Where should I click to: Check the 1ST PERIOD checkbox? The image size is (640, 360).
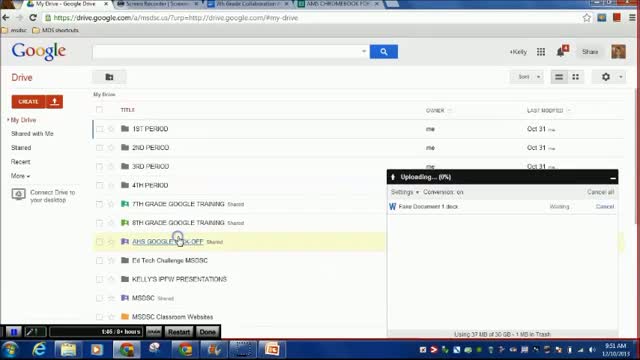[x=100, y=129]
